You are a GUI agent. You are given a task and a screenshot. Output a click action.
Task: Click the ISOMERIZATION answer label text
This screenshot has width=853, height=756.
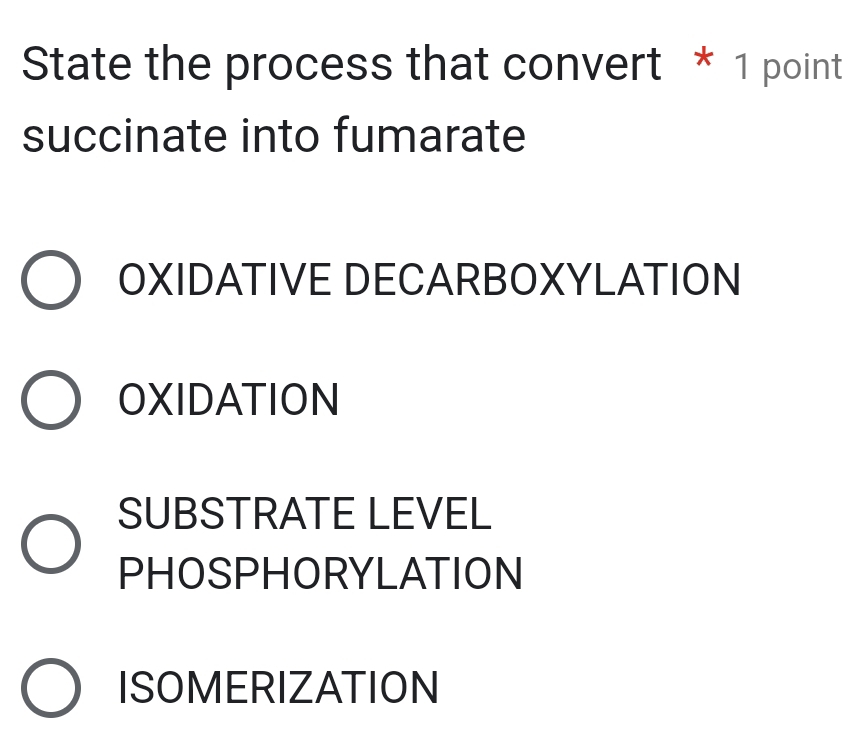[x=277, y=688]
